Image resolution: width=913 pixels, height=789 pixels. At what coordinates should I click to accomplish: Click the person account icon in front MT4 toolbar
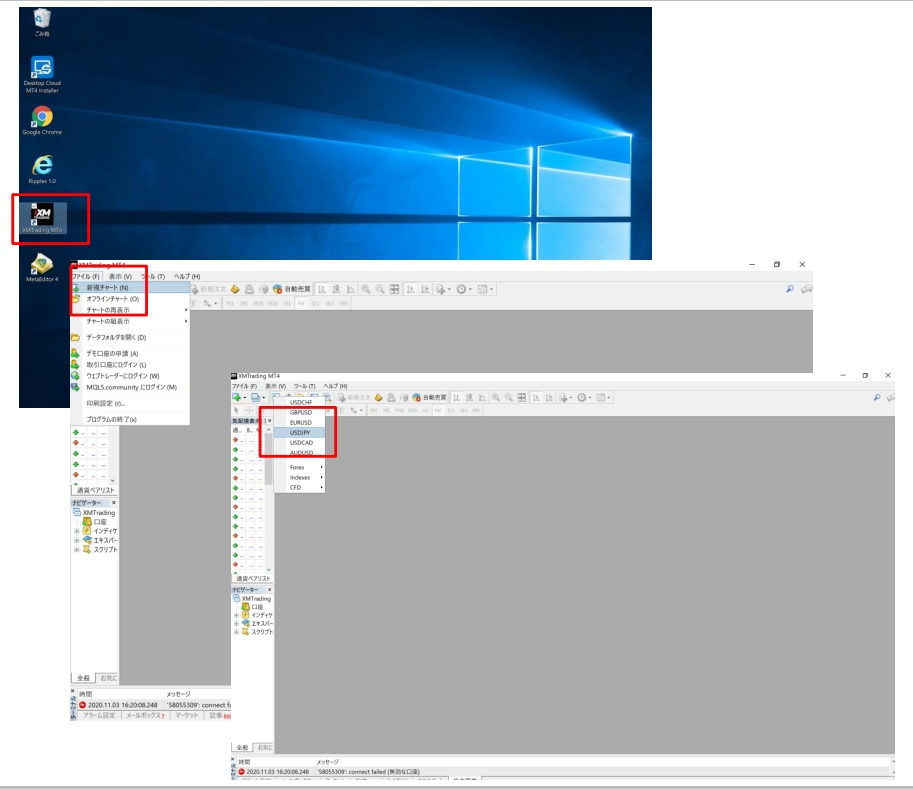[x=391, y=398]
